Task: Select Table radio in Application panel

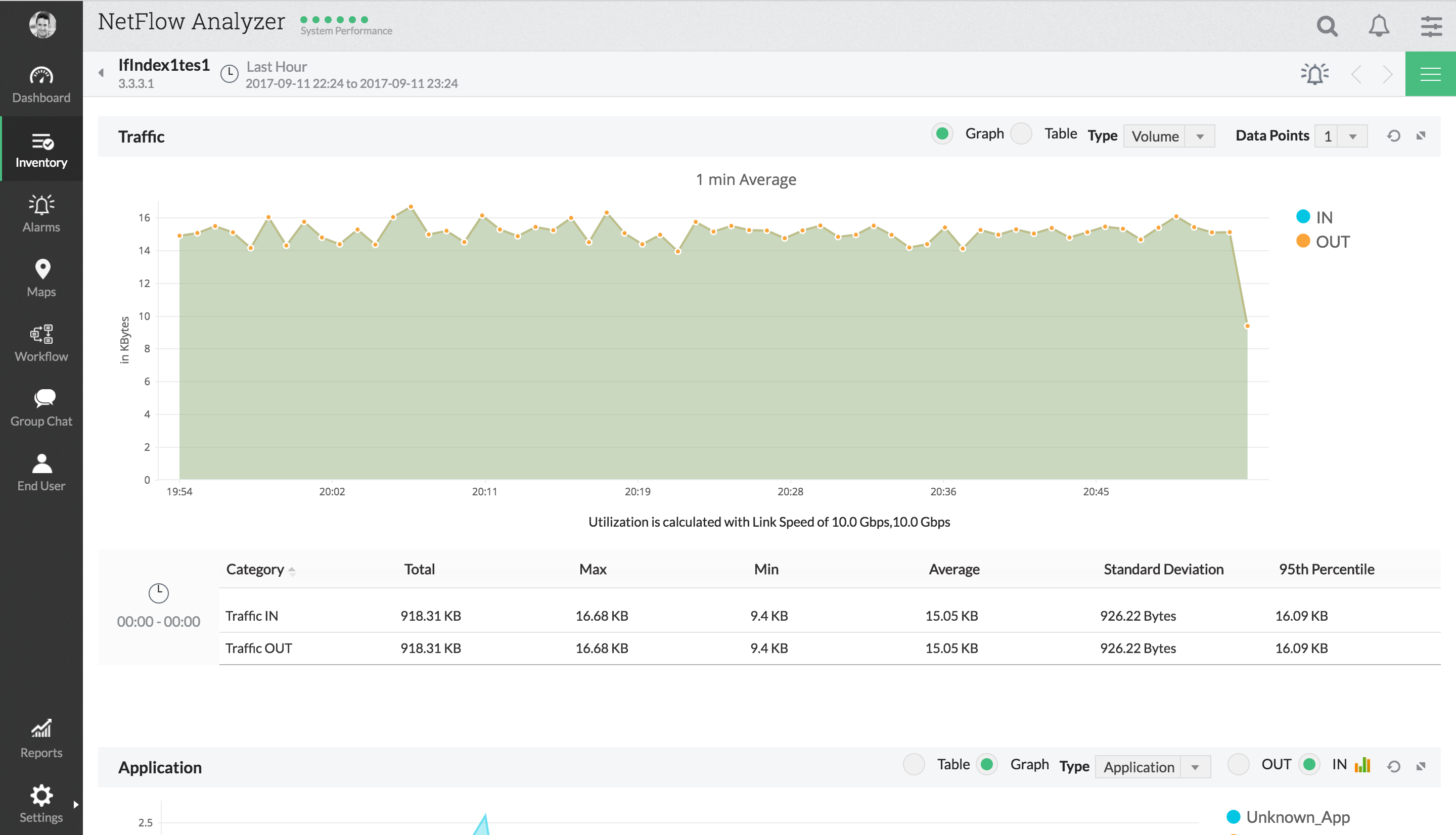Action: coord(914,764)
